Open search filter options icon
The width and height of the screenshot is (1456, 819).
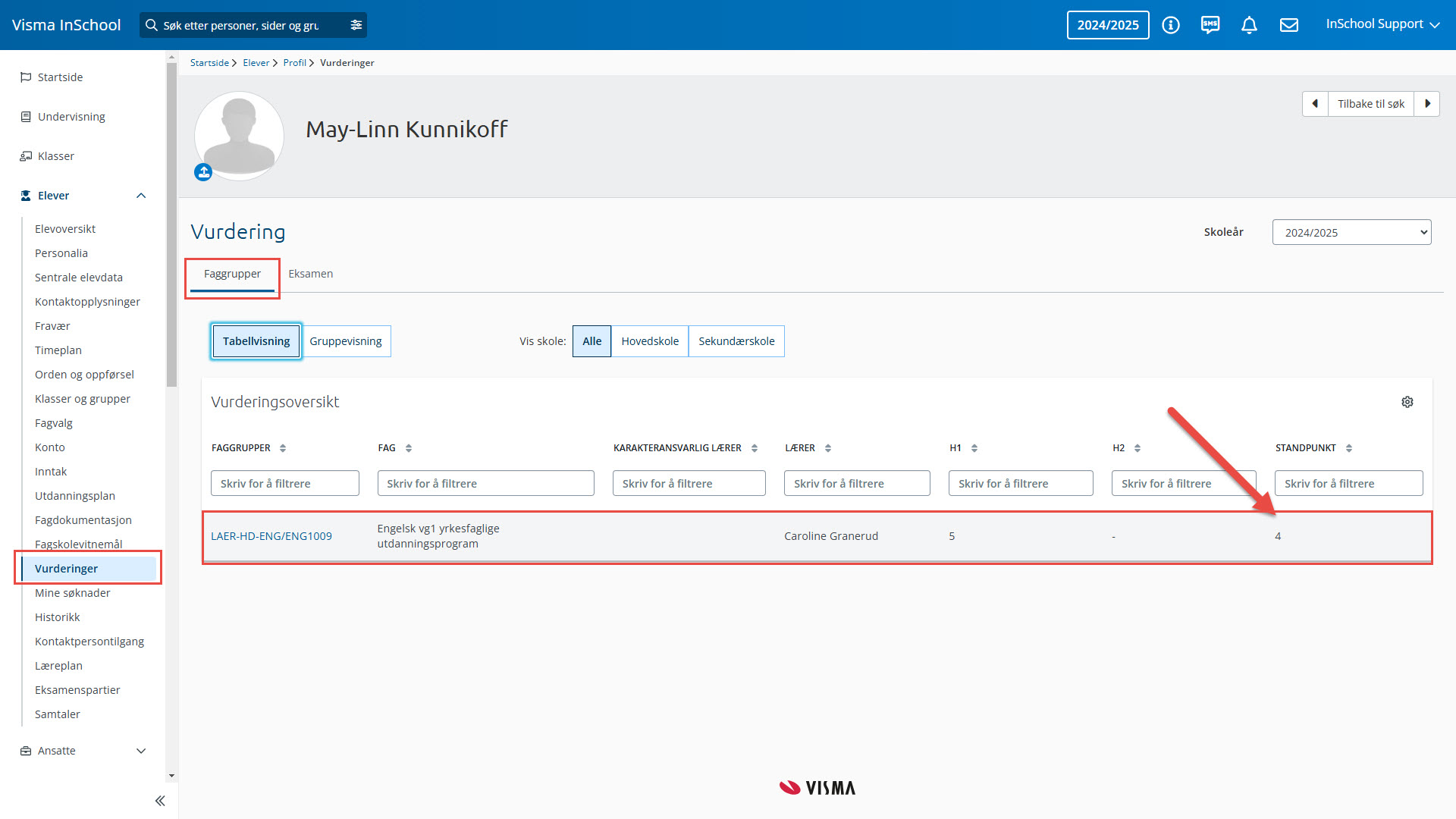pyautogui.click(x=356, y=25)
